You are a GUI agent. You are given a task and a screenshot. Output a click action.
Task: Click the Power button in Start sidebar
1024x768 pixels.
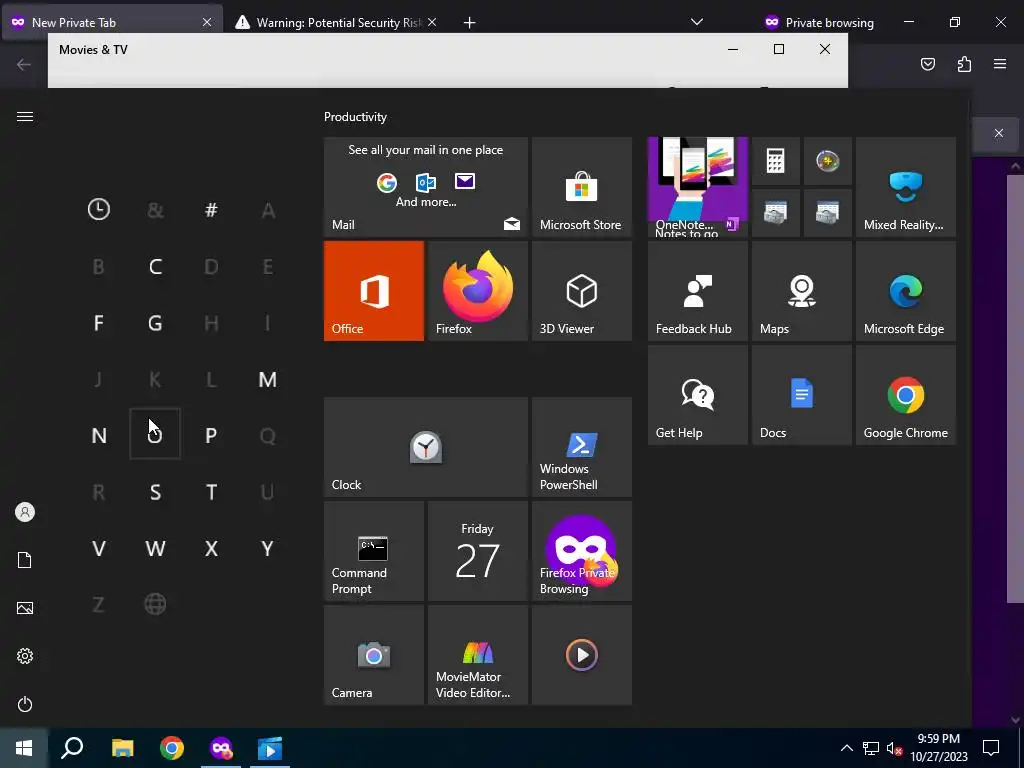point(25,704)
